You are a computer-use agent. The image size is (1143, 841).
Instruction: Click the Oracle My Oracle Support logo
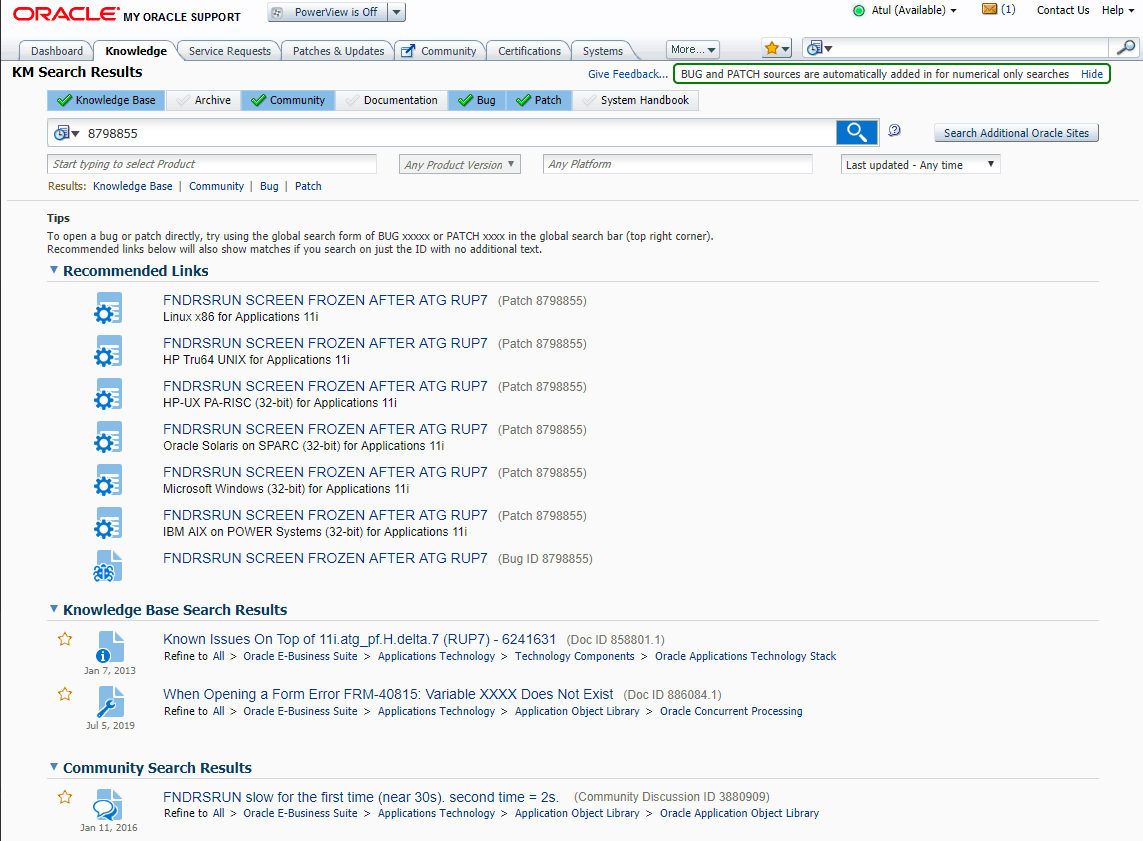[x=126, y=15]
